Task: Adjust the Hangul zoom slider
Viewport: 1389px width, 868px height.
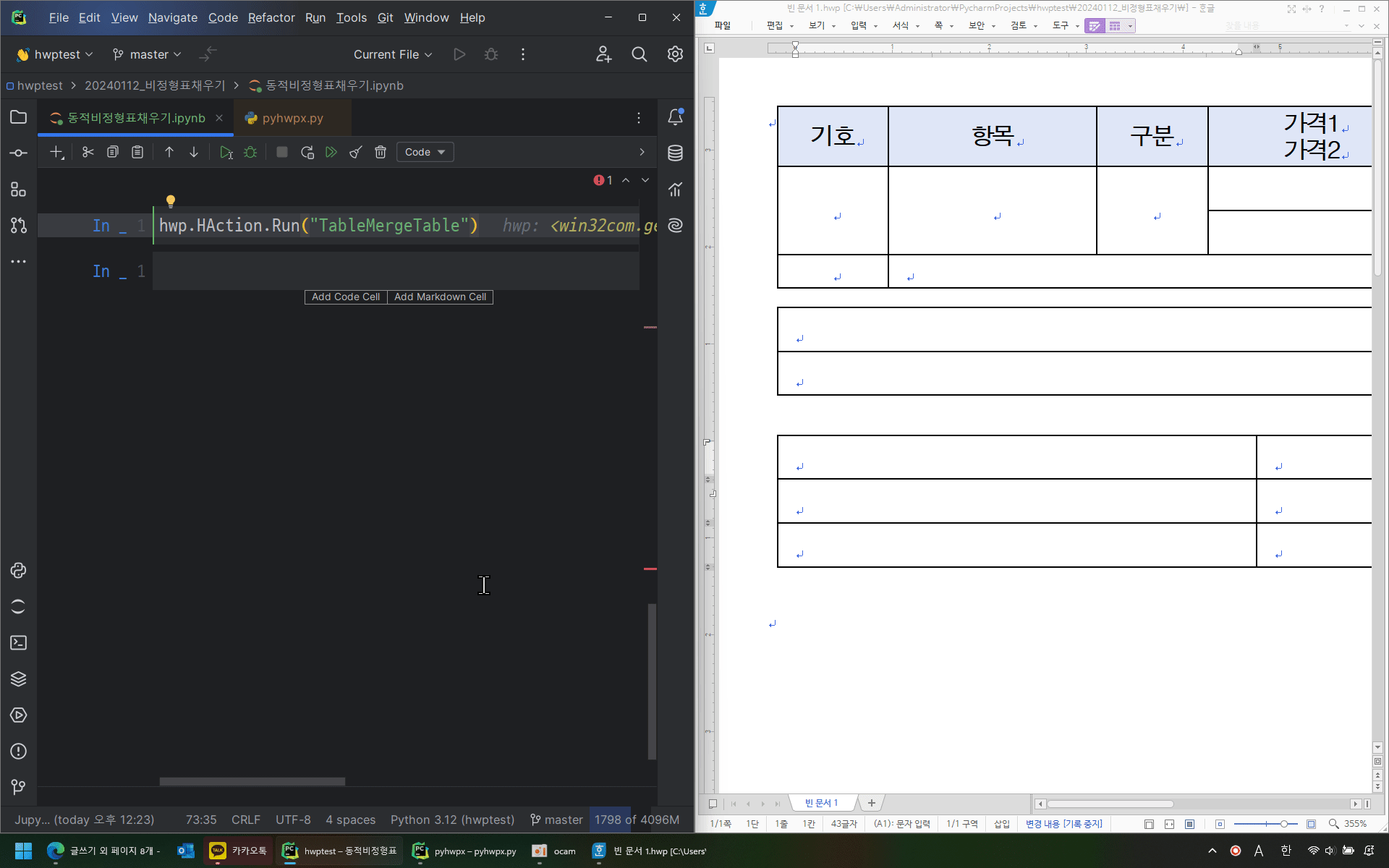Action: point(1283,824)
